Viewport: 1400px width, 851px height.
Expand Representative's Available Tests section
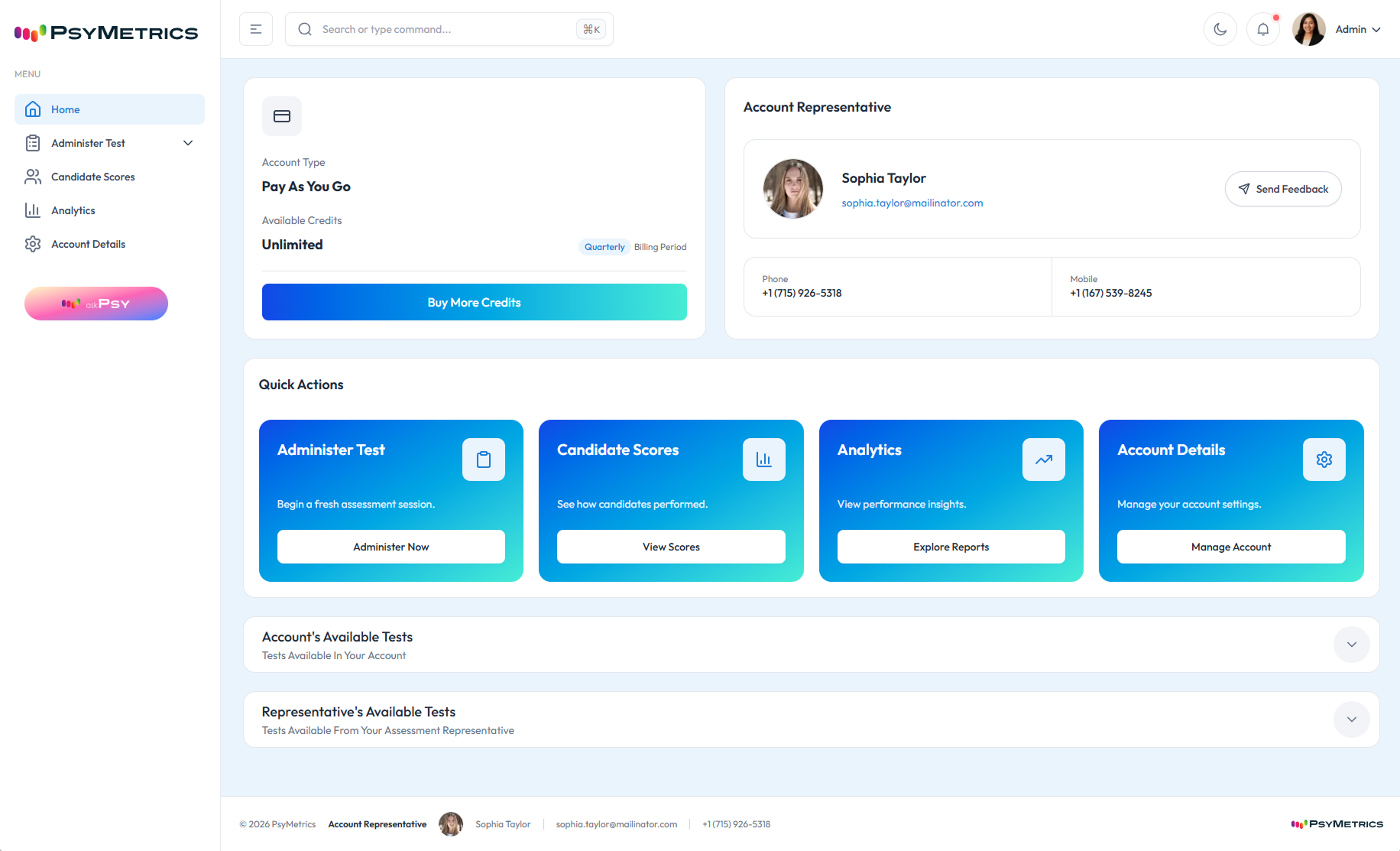(1351, 719)
